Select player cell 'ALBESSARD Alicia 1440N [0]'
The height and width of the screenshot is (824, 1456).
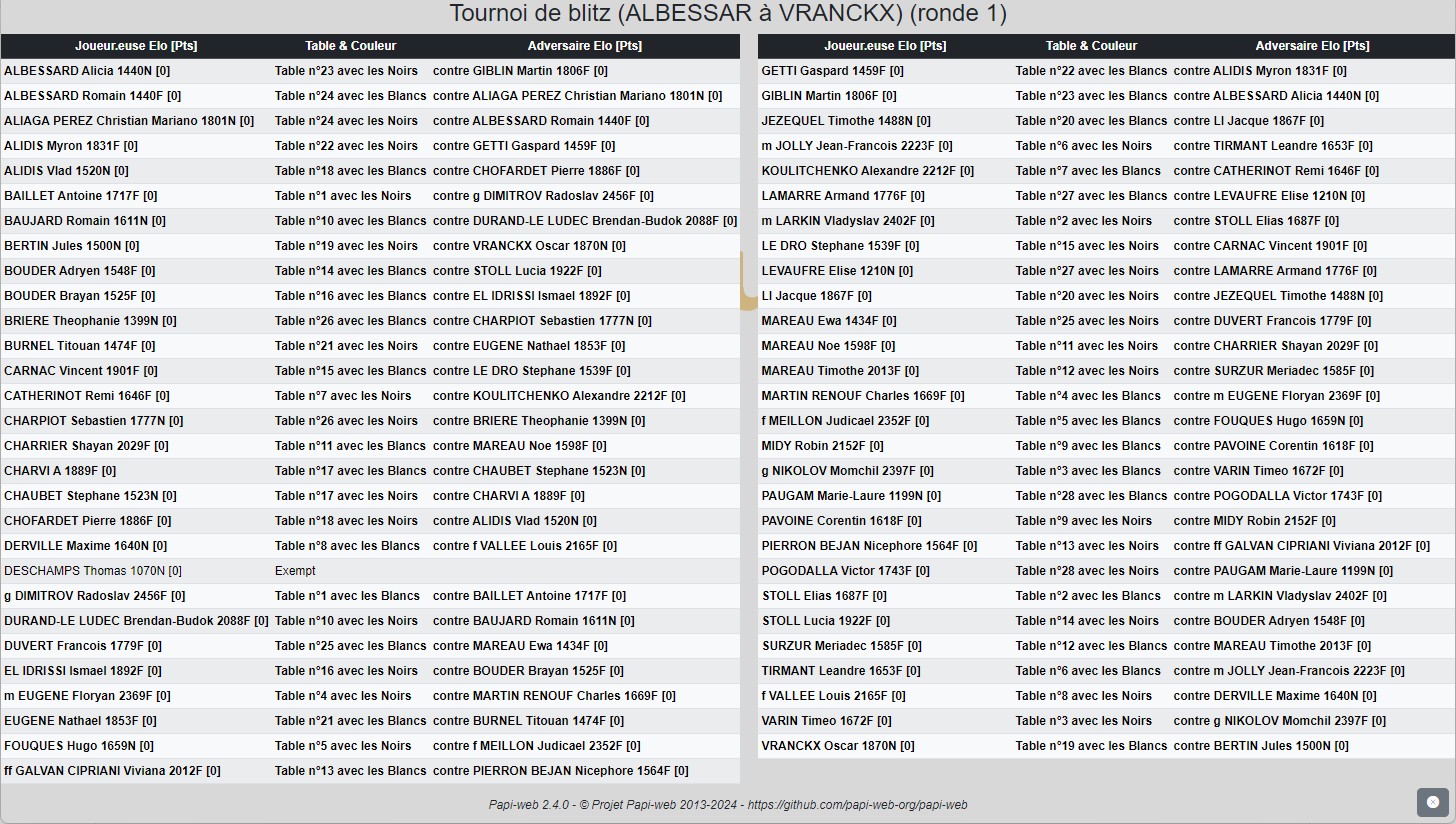point(87,71)
